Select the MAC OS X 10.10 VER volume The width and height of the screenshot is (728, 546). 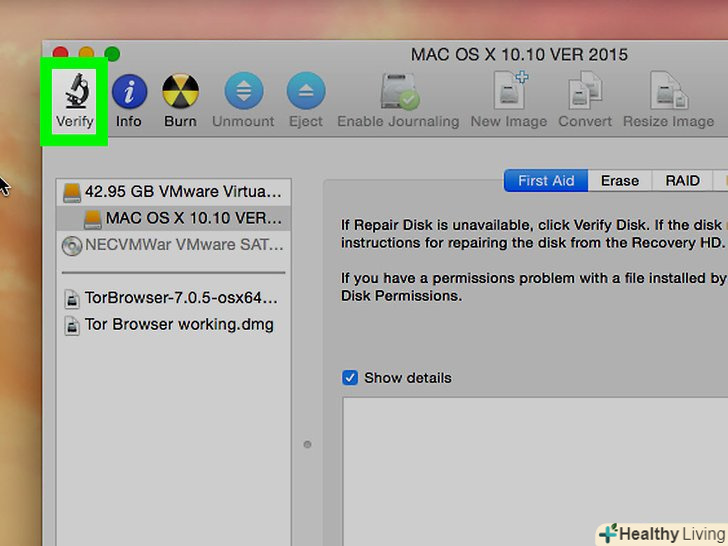click(174, 218)
